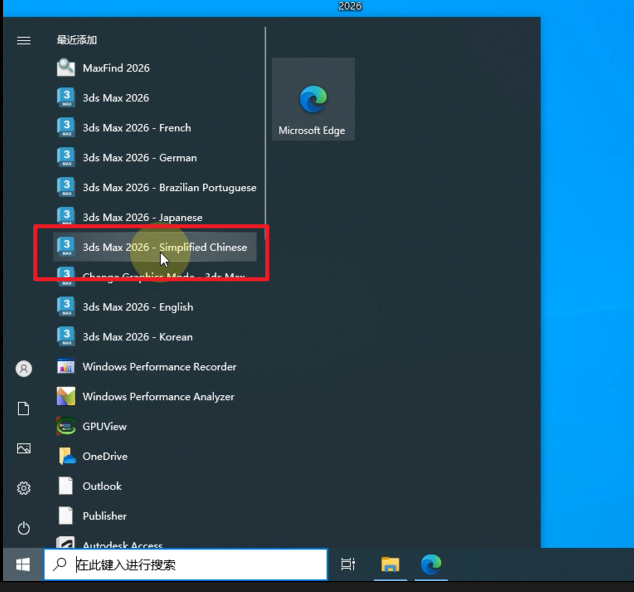The height and width of the screenshot is (592, 634).
Task: Select the "Publisher" label
Action: pyautogui.click(x=105, y=516)
